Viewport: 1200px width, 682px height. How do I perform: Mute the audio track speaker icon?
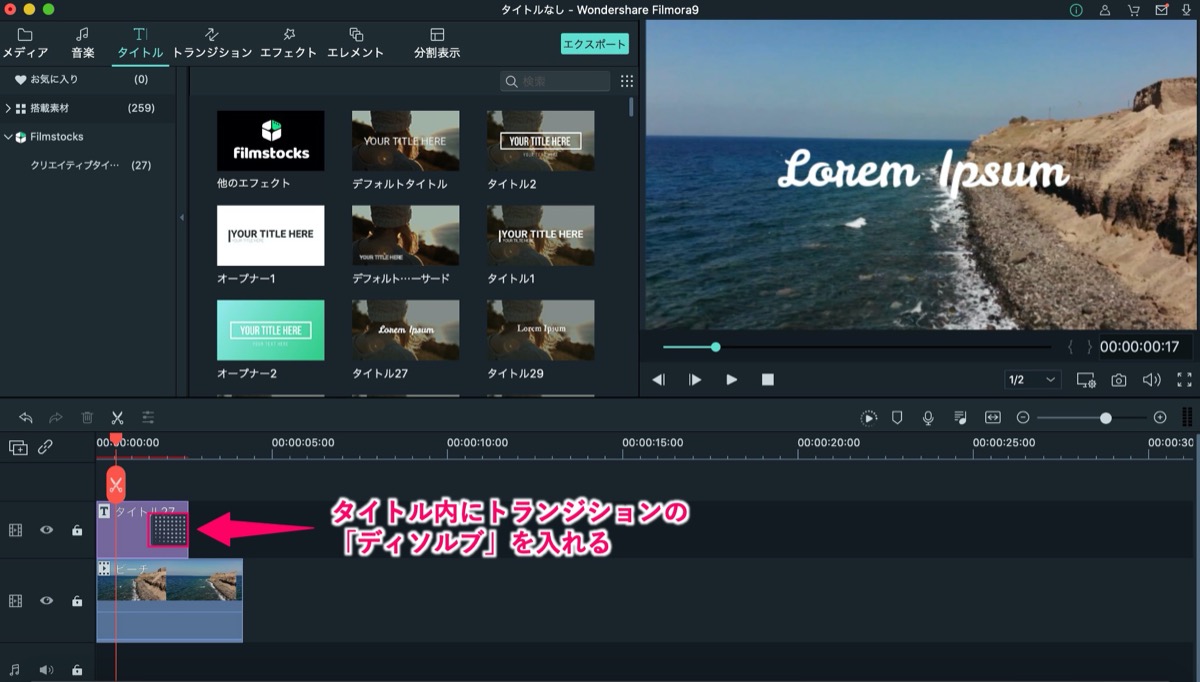click(46, 670)
